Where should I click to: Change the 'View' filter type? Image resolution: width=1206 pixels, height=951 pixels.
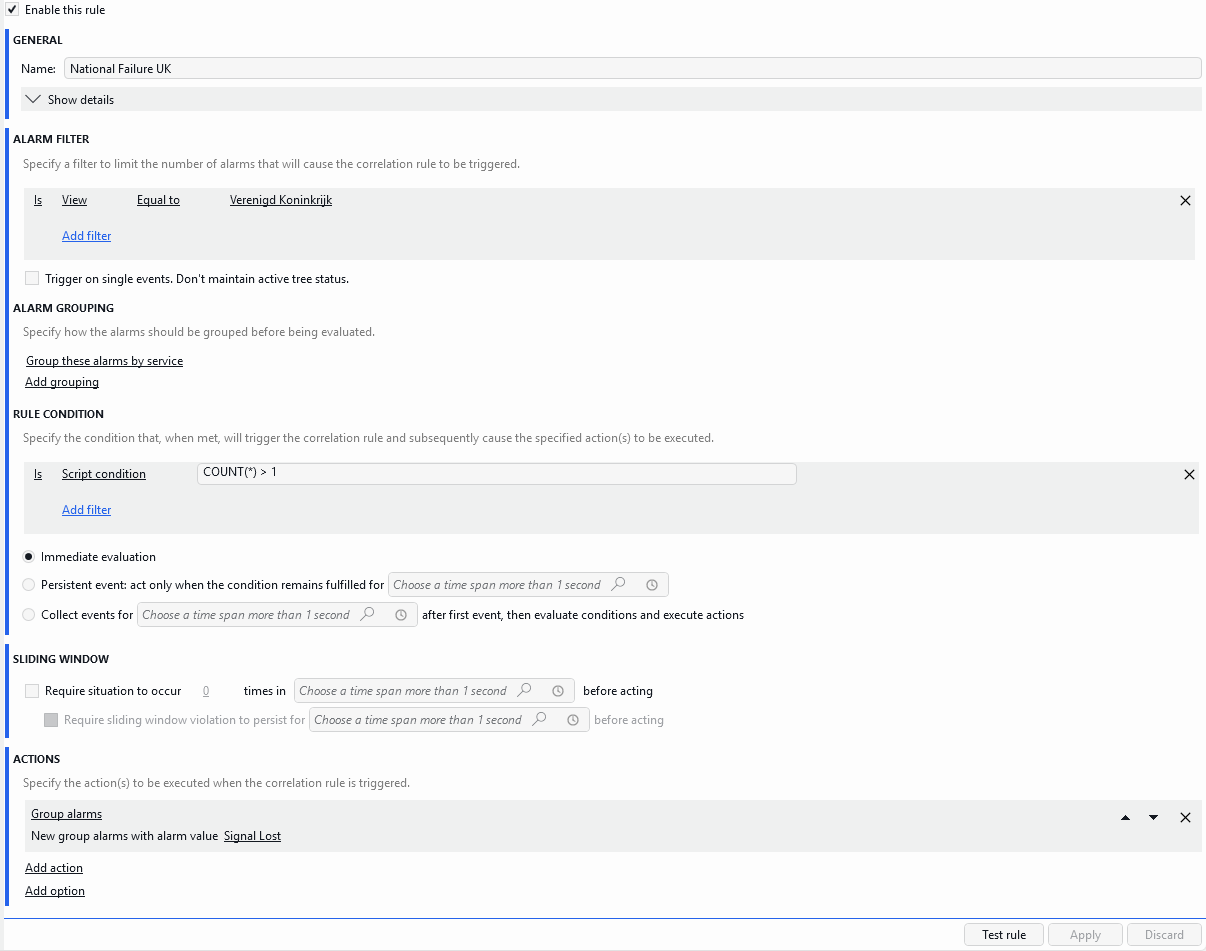(74, 200)
